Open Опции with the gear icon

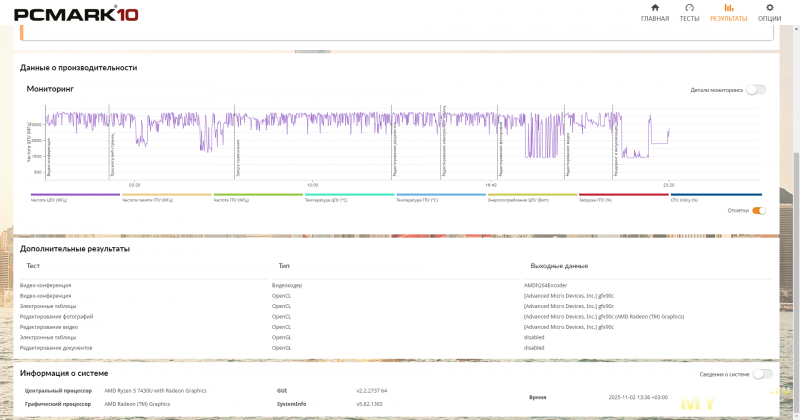[769, 8]
